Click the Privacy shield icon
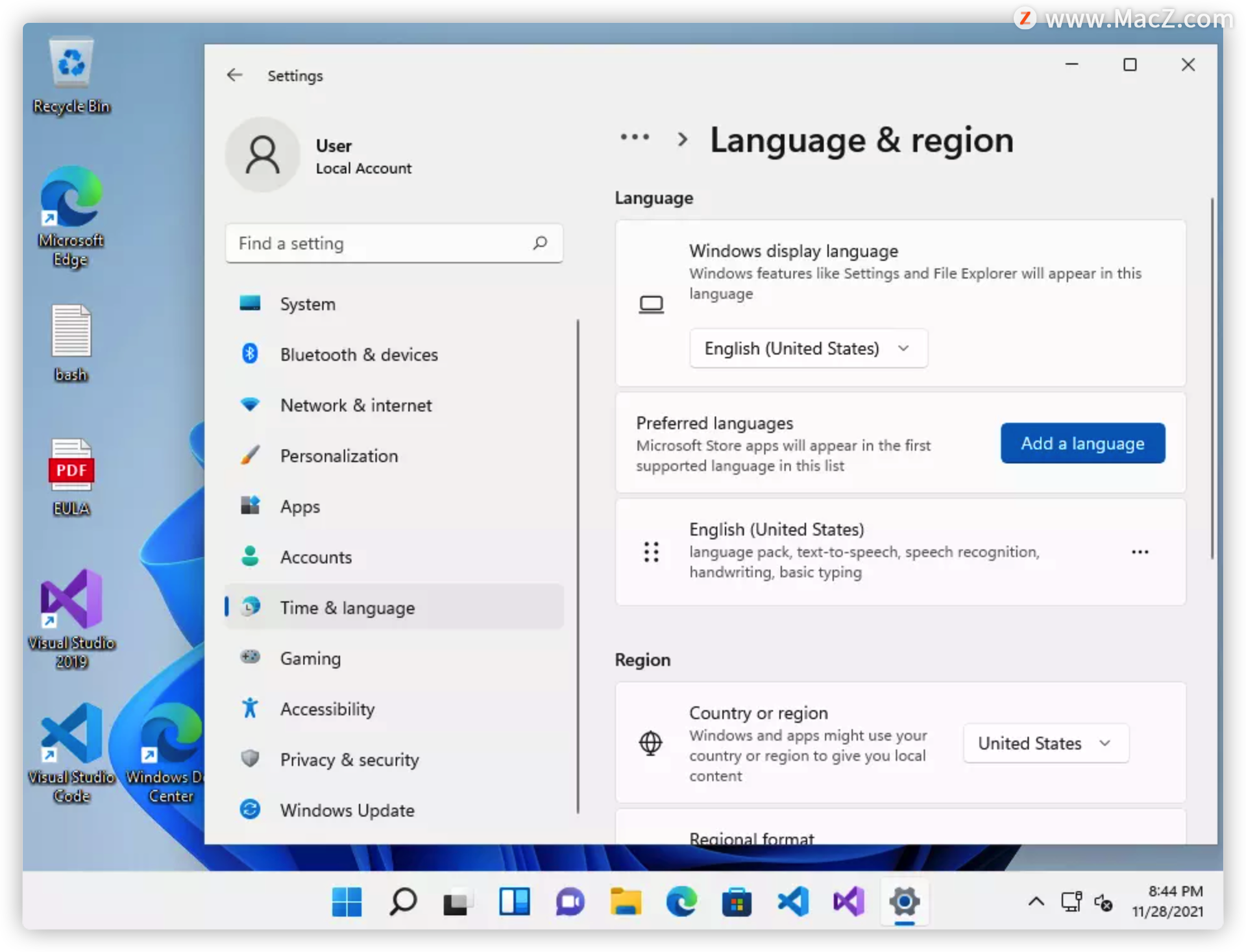This screenshot has height=952, width=1246. point(250,758)
